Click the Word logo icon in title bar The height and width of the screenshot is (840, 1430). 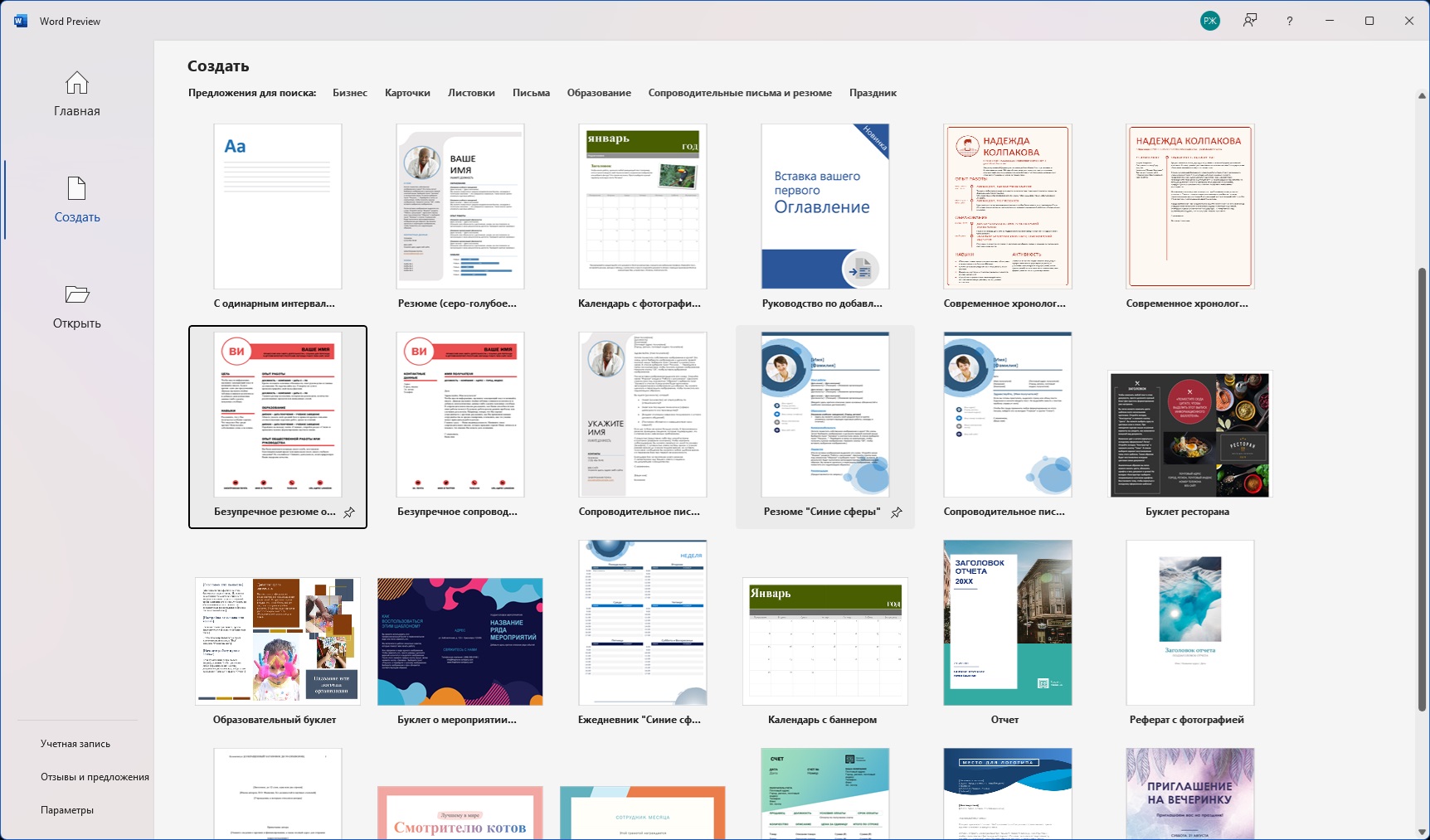tap(20, 21)
